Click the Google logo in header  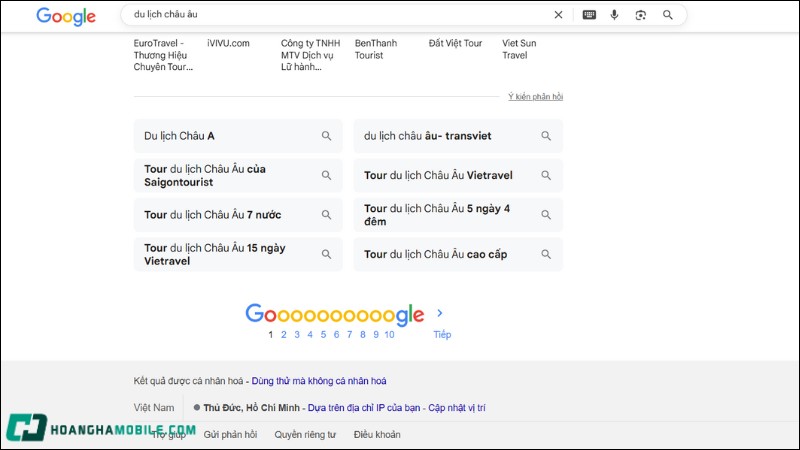[66, 16]
